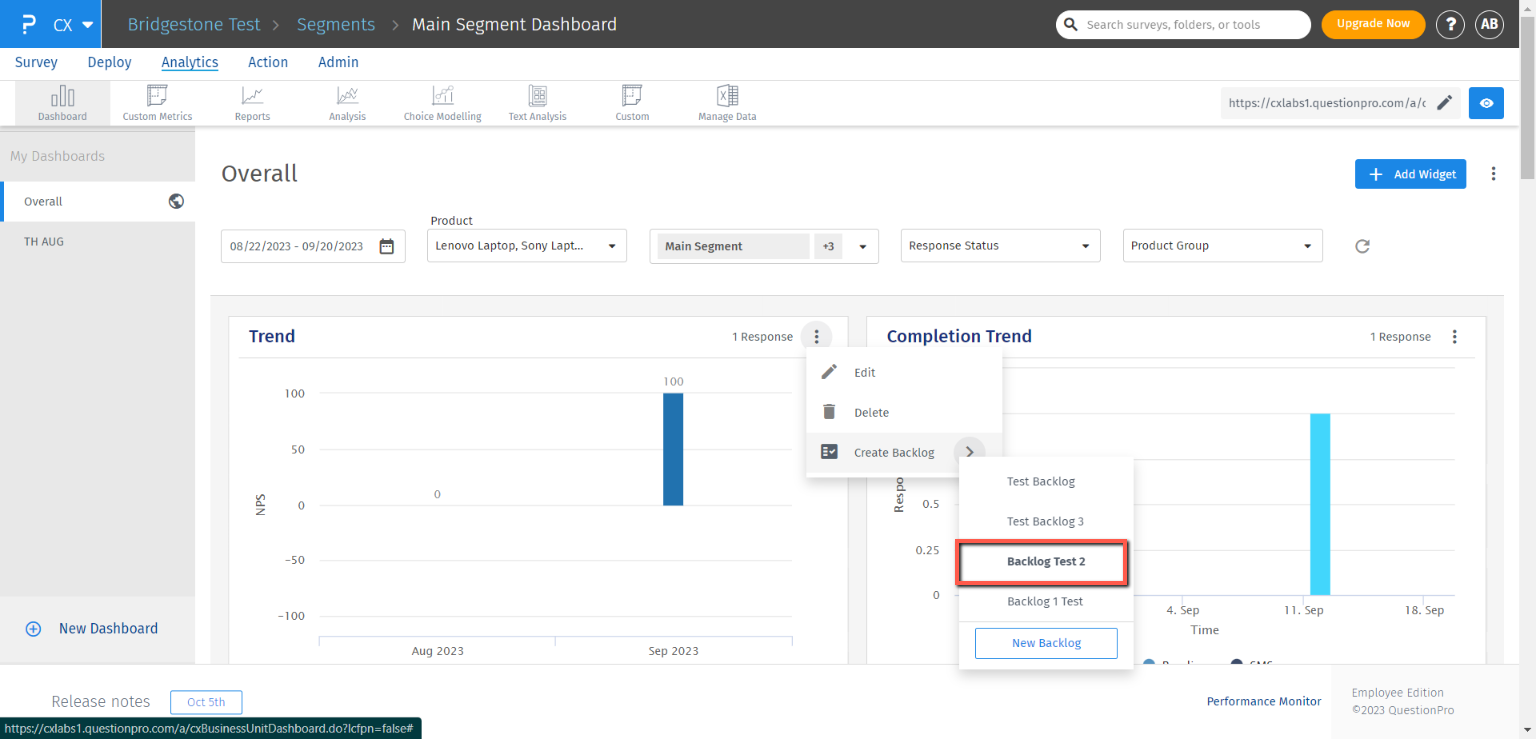Open Text Analysis from the toolbar
The image size is (1536, 739).
(537, 103)
